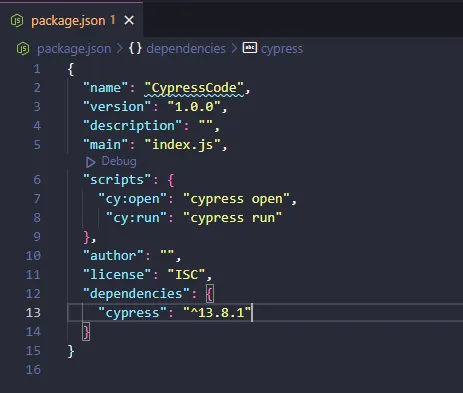Select the package.json editor tab
The image size is (463, 393).
point(72,21)
